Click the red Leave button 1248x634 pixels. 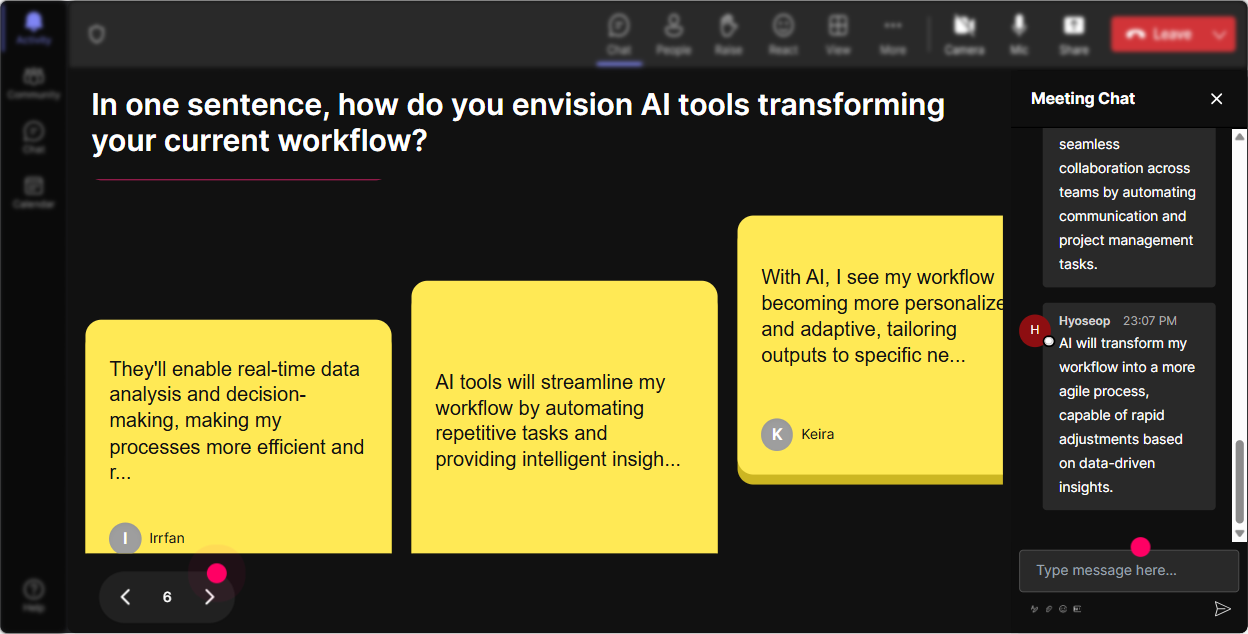1158,34
